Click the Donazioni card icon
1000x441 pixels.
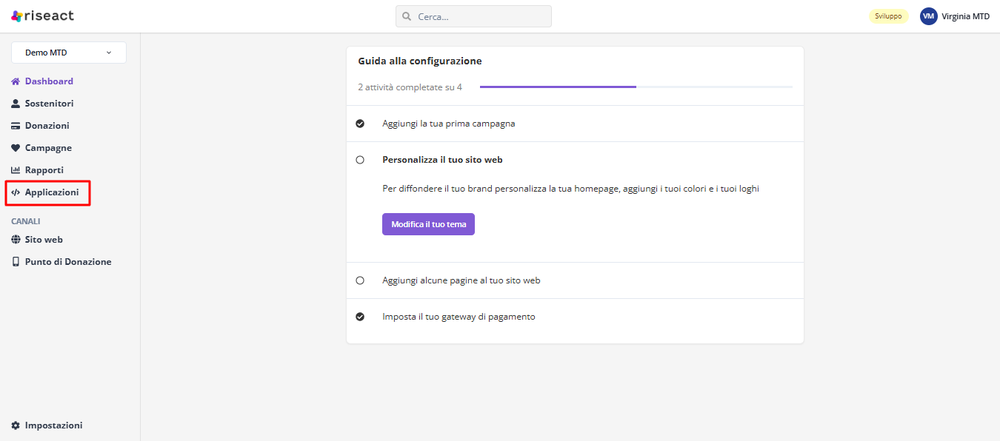coord(16,126)
